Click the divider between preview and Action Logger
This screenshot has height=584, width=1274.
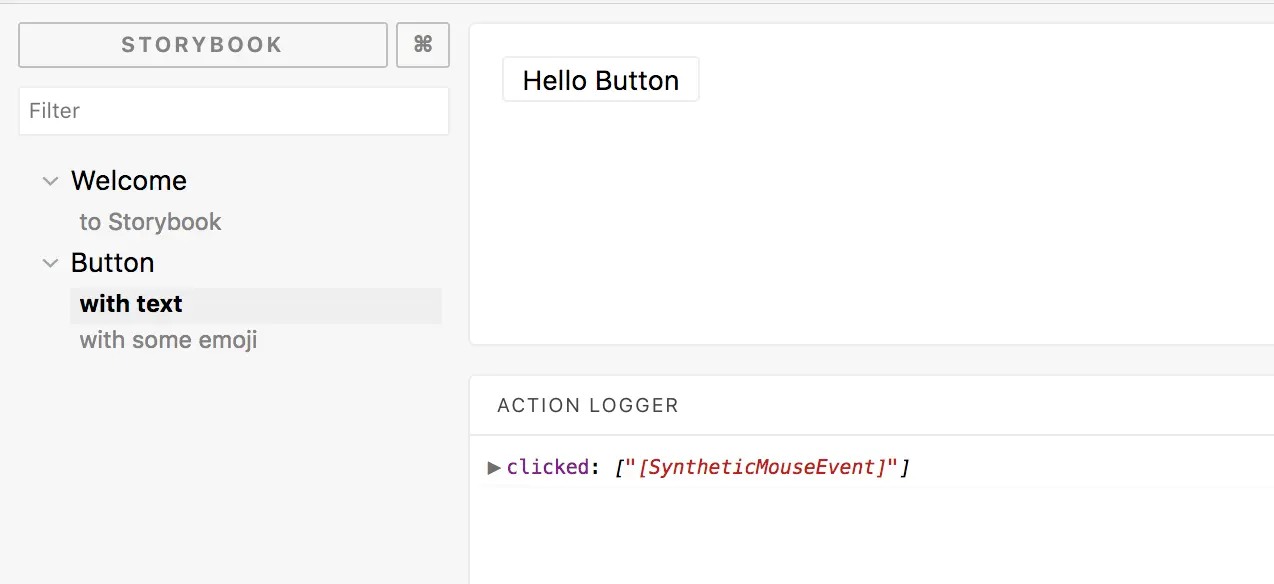point(870,360)
